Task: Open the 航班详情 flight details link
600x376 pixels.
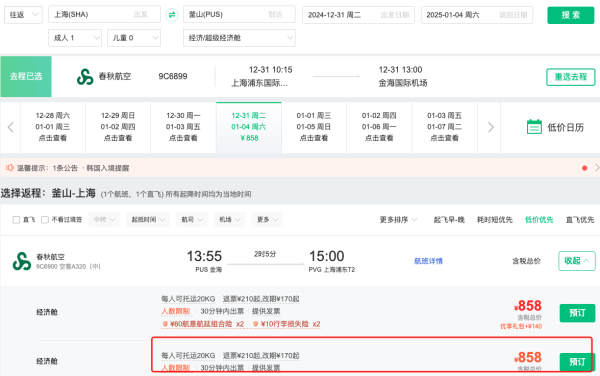Action: pos(428,261)
